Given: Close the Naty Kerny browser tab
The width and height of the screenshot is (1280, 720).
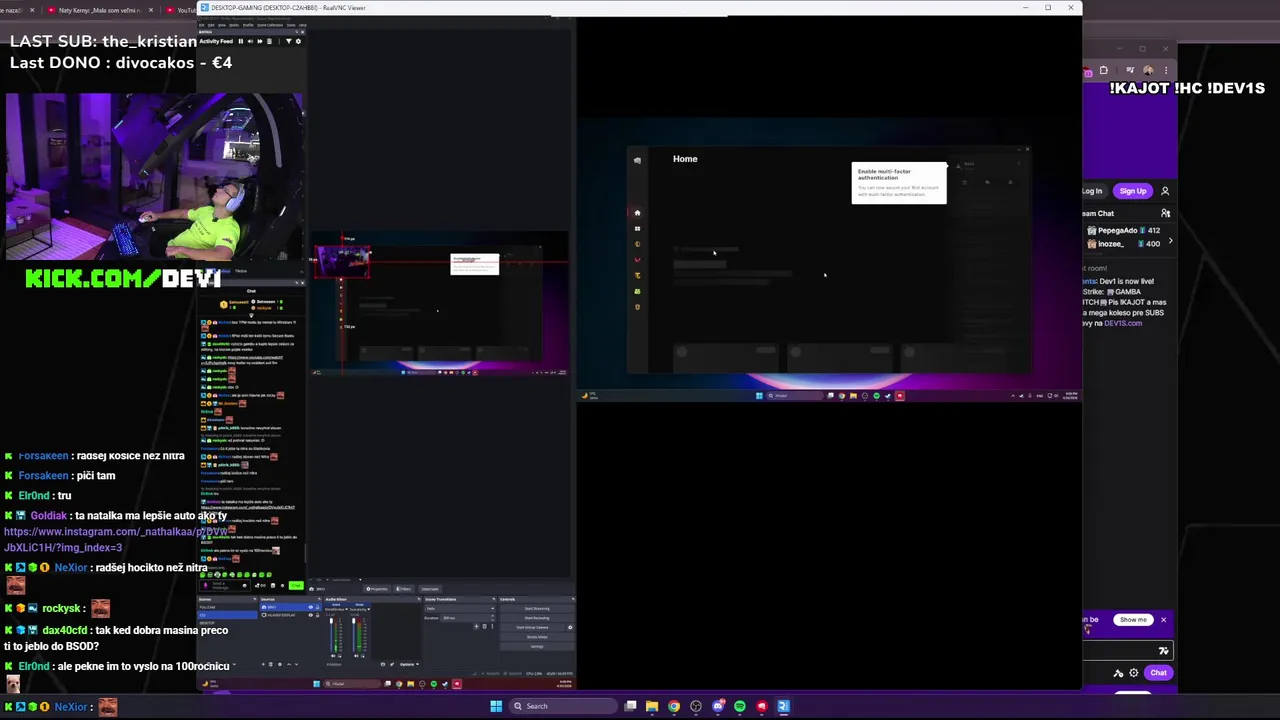Looking at the screenshot, I should (x=151, y=10).
